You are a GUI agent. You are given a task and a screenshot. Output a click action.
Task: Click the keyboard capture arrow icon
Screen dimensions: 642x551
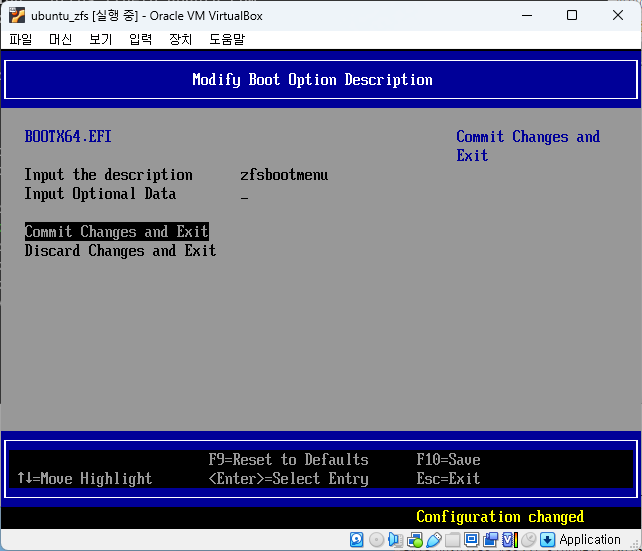(x=547, y=540)
